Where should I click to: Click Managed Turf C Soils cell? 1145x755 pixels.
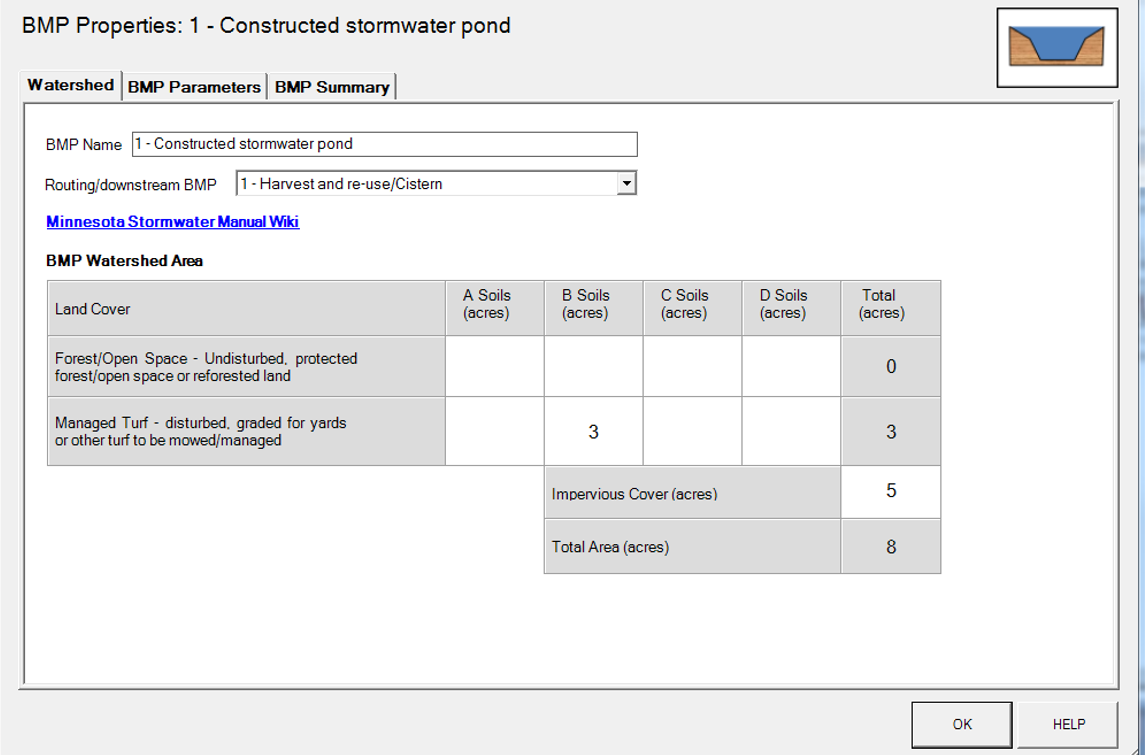692,432
